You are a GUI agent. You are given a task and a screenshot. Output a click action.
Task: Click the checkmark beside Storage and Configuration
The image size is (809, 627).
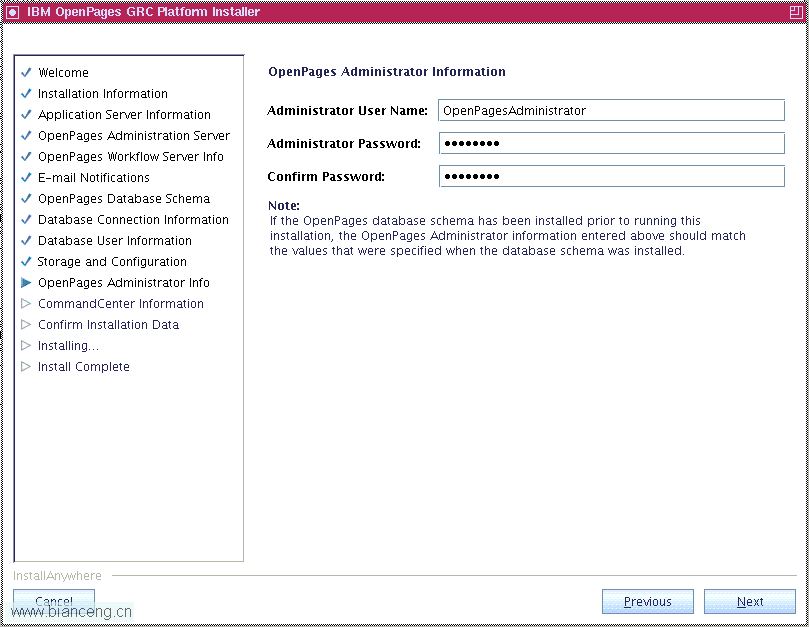[x=26, y=261]
